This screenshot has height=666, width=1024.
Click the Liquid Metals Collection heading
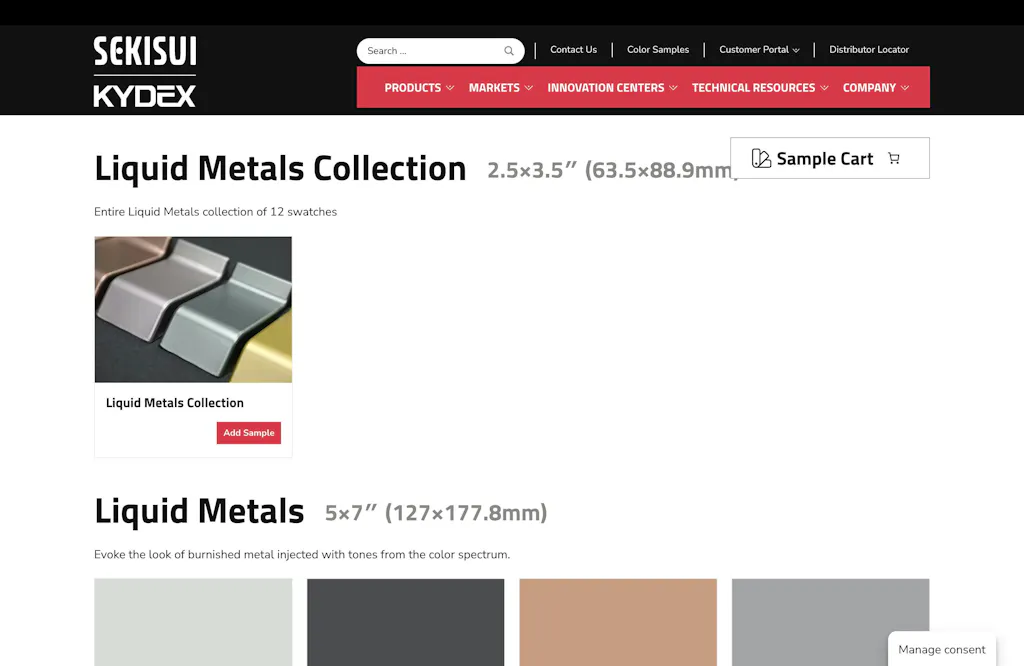(280, 168)
